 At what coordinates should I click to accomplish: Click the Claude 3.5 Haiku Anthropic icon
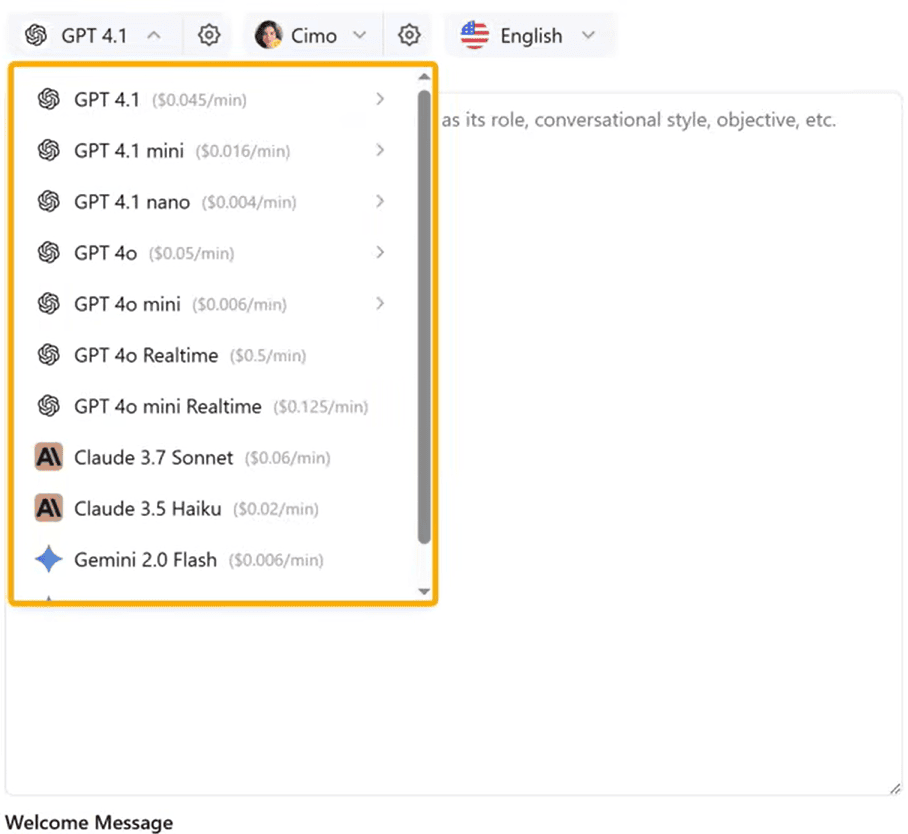pyautogui.click(x=48, y=509)
